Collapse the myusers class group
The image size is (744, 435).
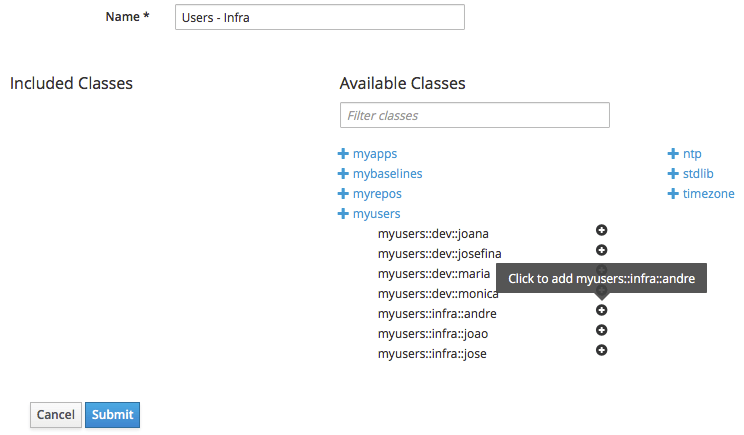click(369, 214)
